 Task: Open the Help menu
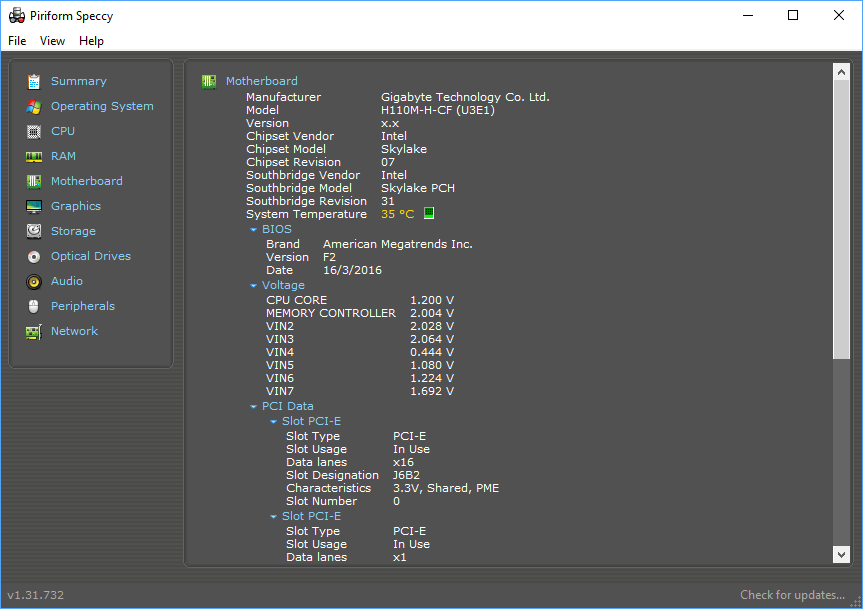(x=91, y=41)
